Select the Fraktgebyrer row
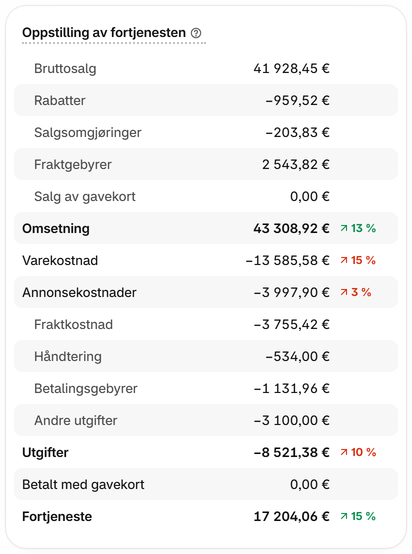 pos(206,164)
